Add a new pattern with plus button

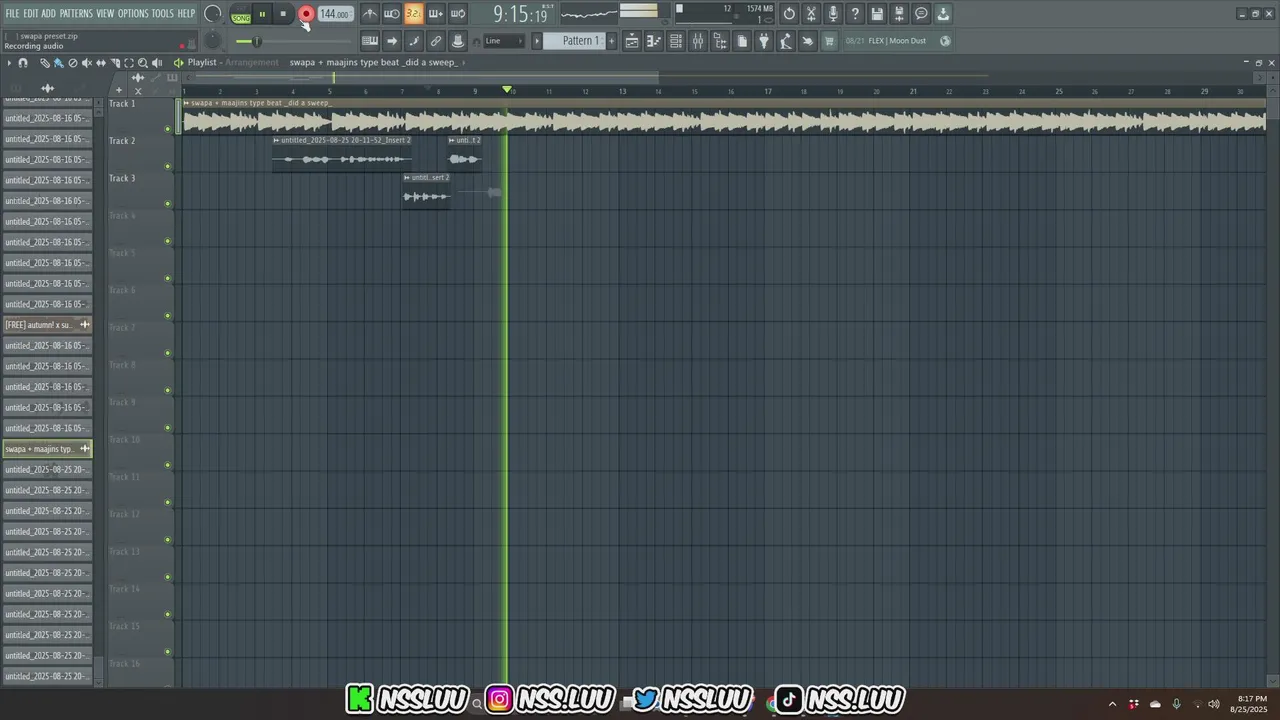612,41
